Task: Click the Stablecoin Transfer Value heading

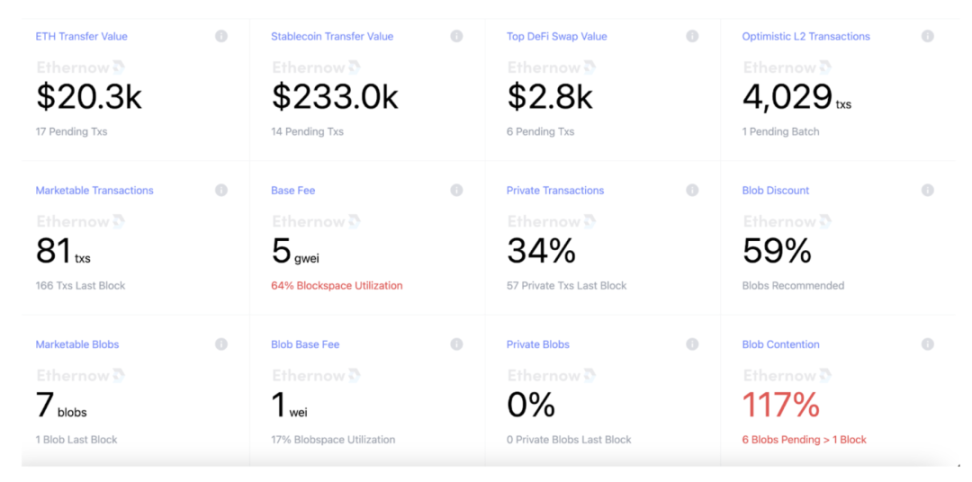Action: tap(332, 37)
